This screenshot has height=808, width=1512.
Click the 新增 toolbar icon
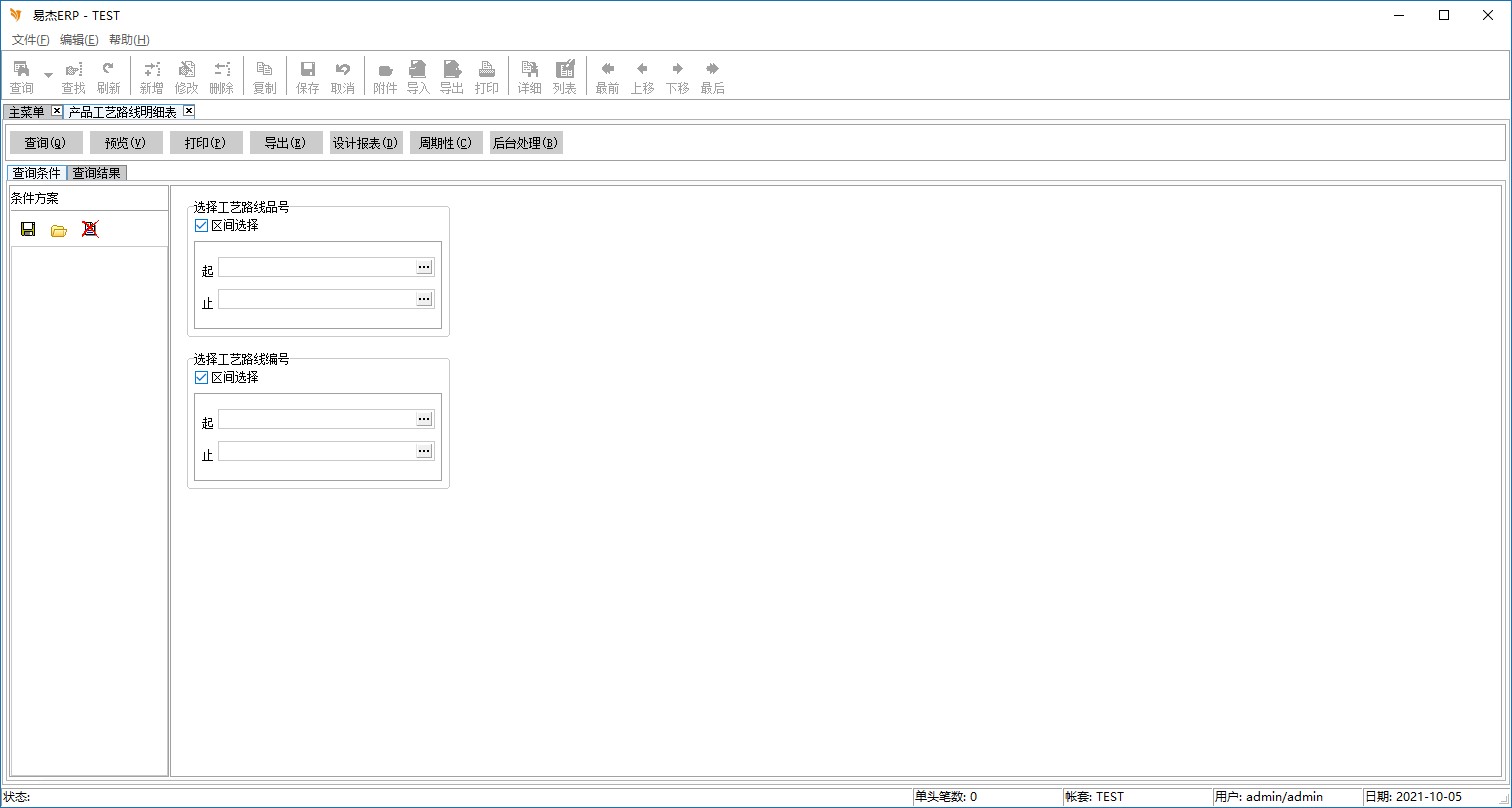tap(151, 77)
